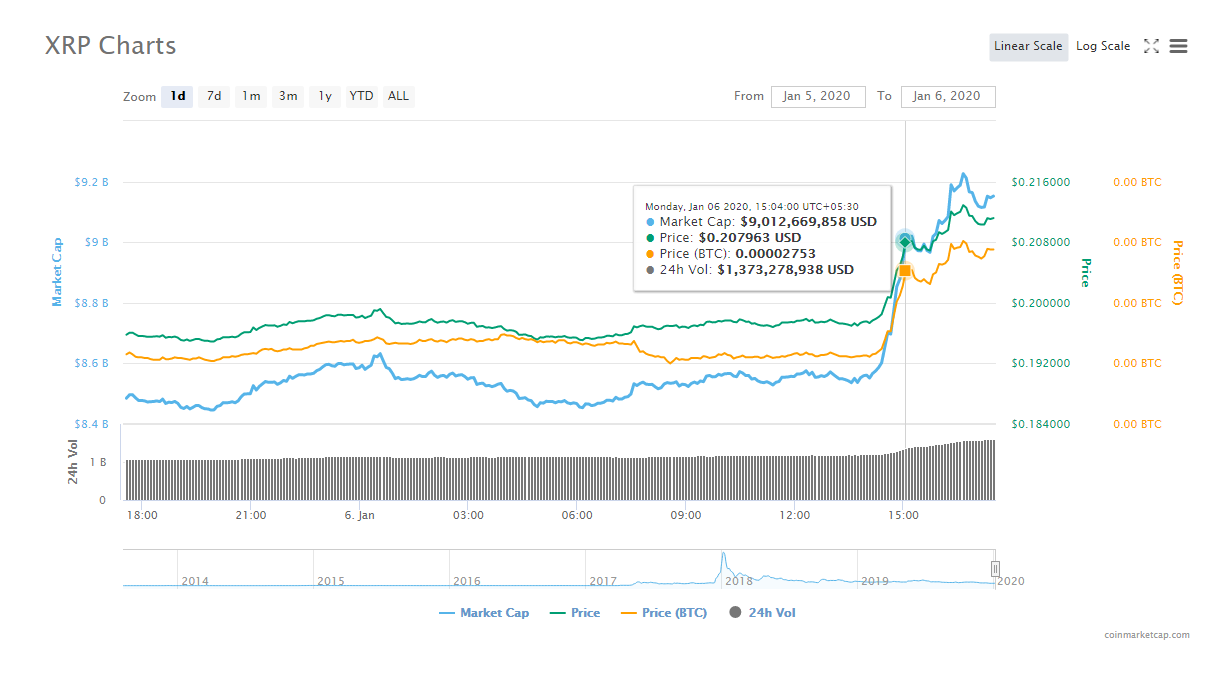Edit the To date field Jan 6, 2020
Screen dimensions: 1228x673
948,96
